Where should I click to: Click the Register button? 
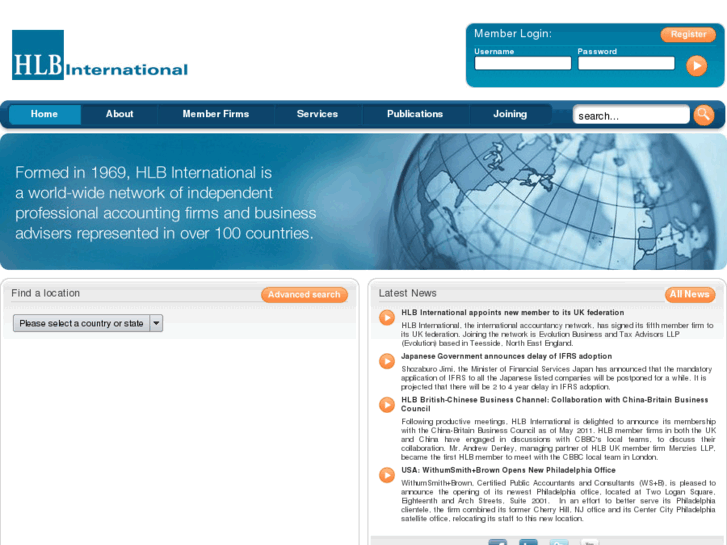pyautogui.click(x=688, y=34)
